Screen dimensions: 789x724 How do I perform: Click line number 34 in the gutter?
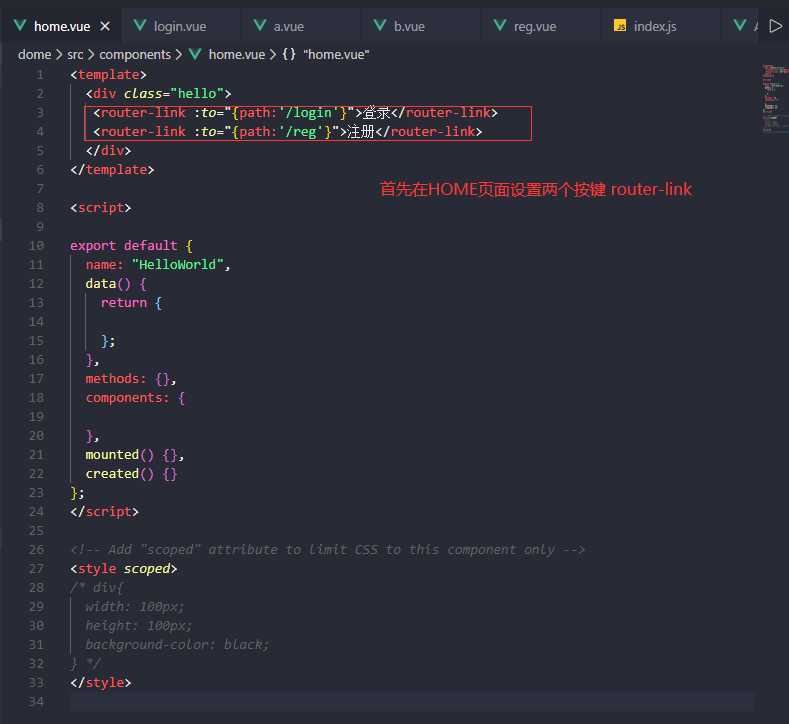pos(36,701)
